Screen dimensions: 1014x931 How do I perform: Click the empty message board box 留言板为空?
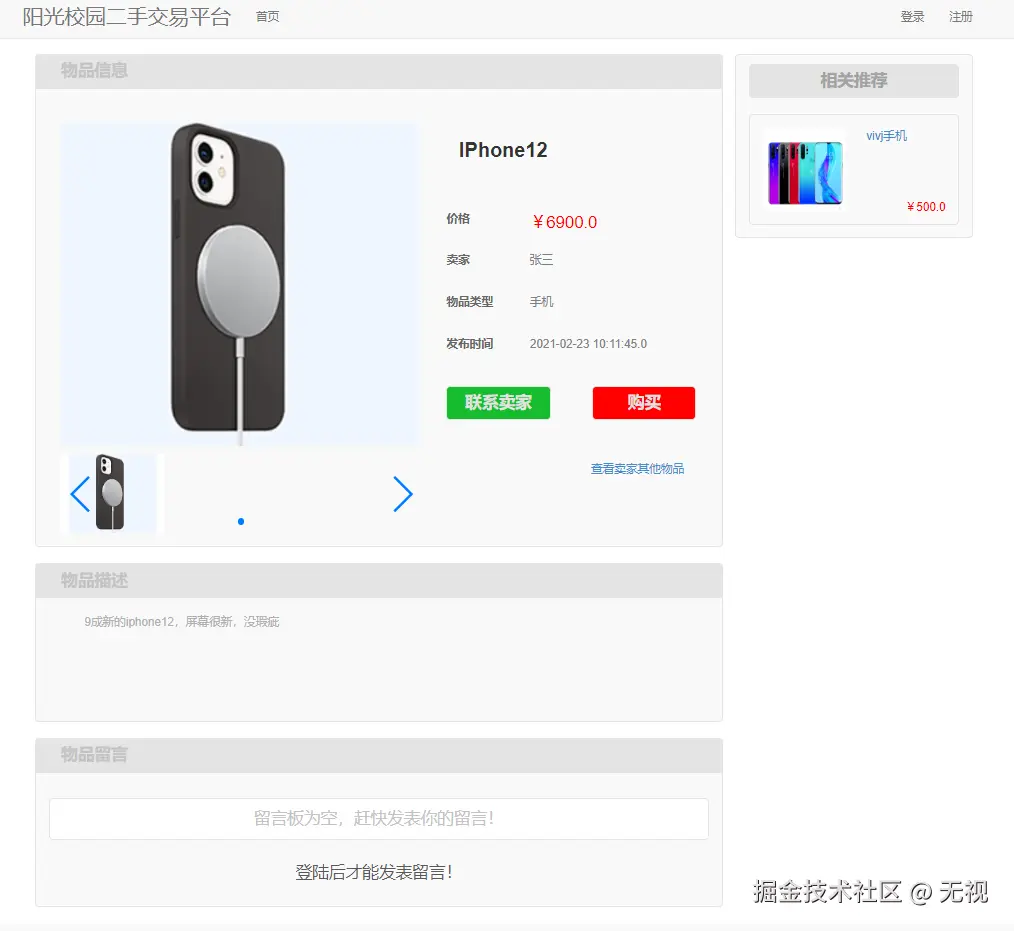click(379, 819)
